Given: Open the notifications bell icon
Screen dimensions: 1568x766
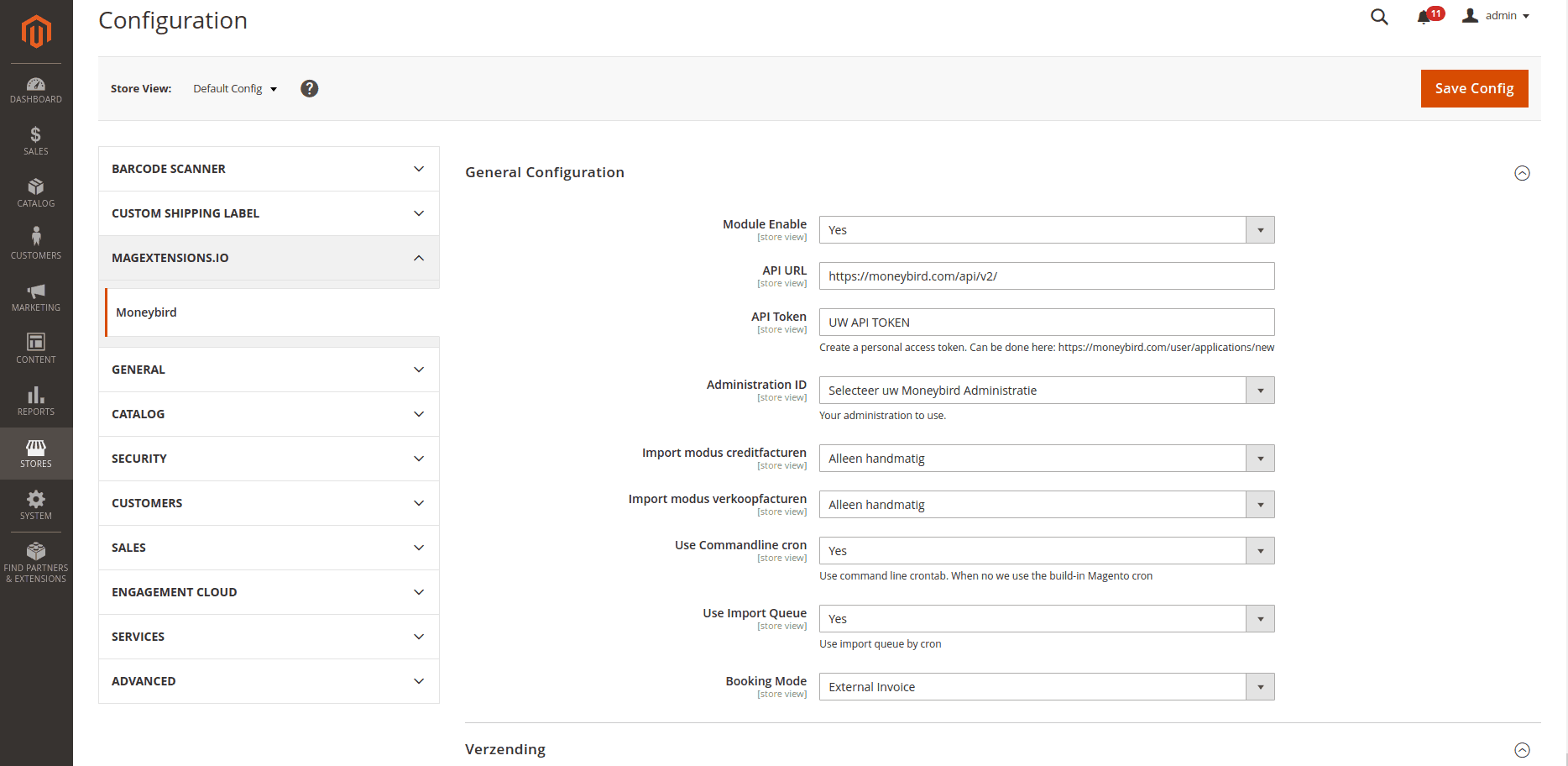Looking at the screenshot, I should point(1424,17).
